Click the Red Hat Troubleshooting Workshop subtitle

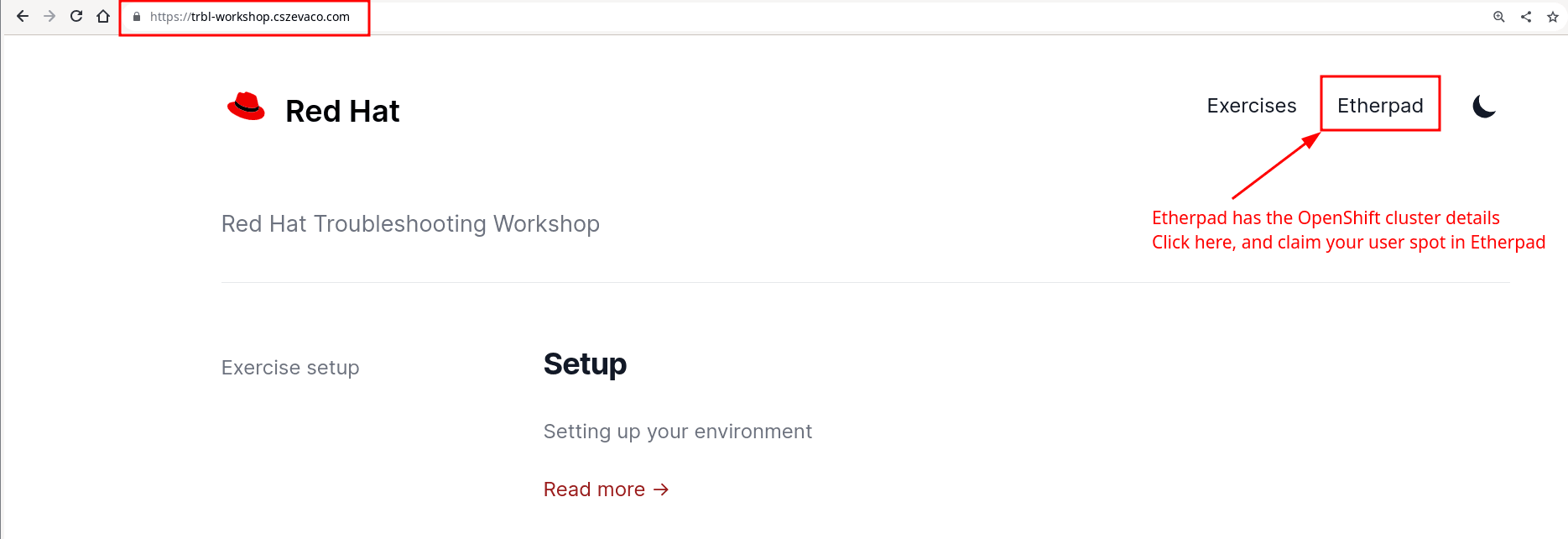coord(410,224)
